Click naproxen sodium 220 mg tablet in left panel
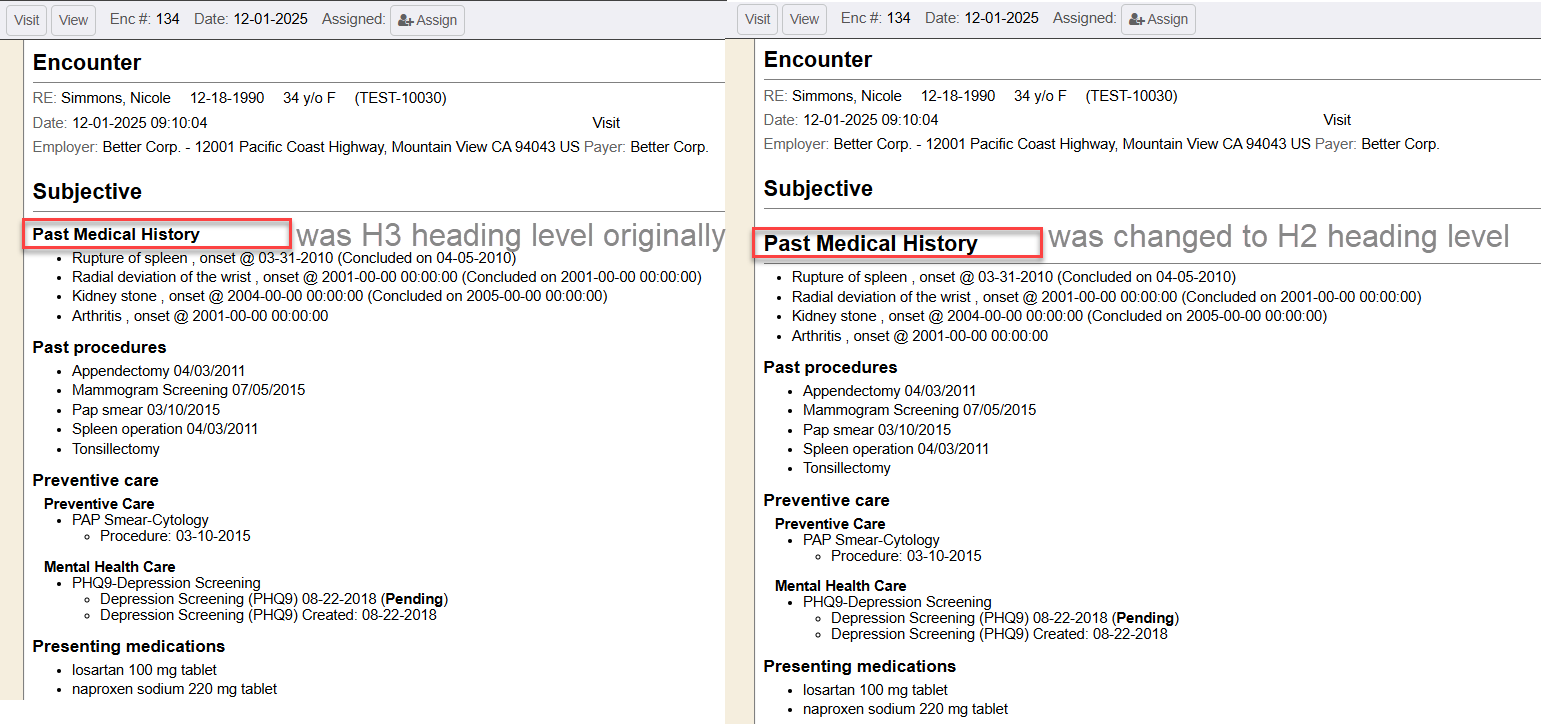Screen dimensions: 1552x724 [174, 689]
